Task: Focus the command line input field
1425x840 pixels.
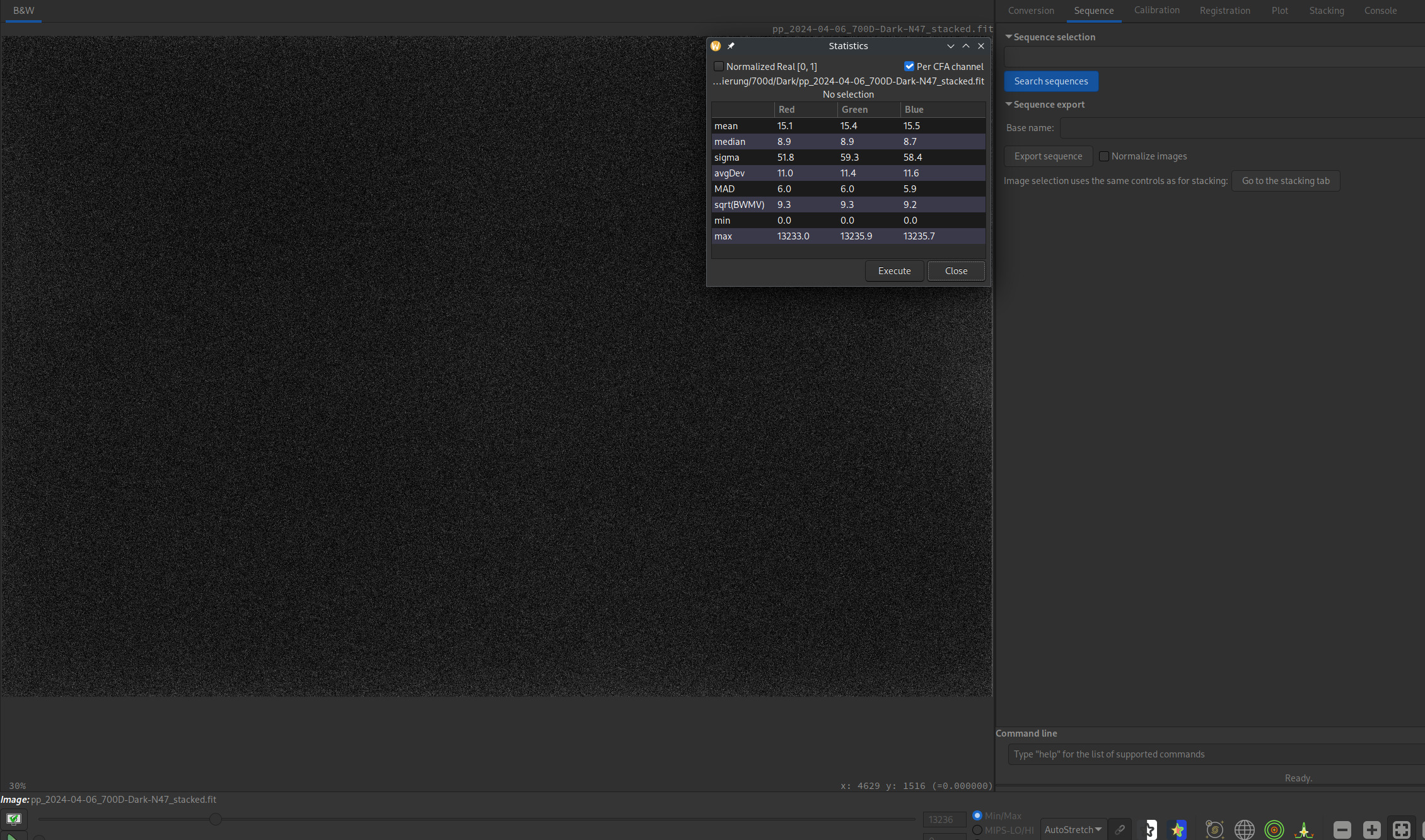Action: pyautogui.click(x=1216, y=754)
